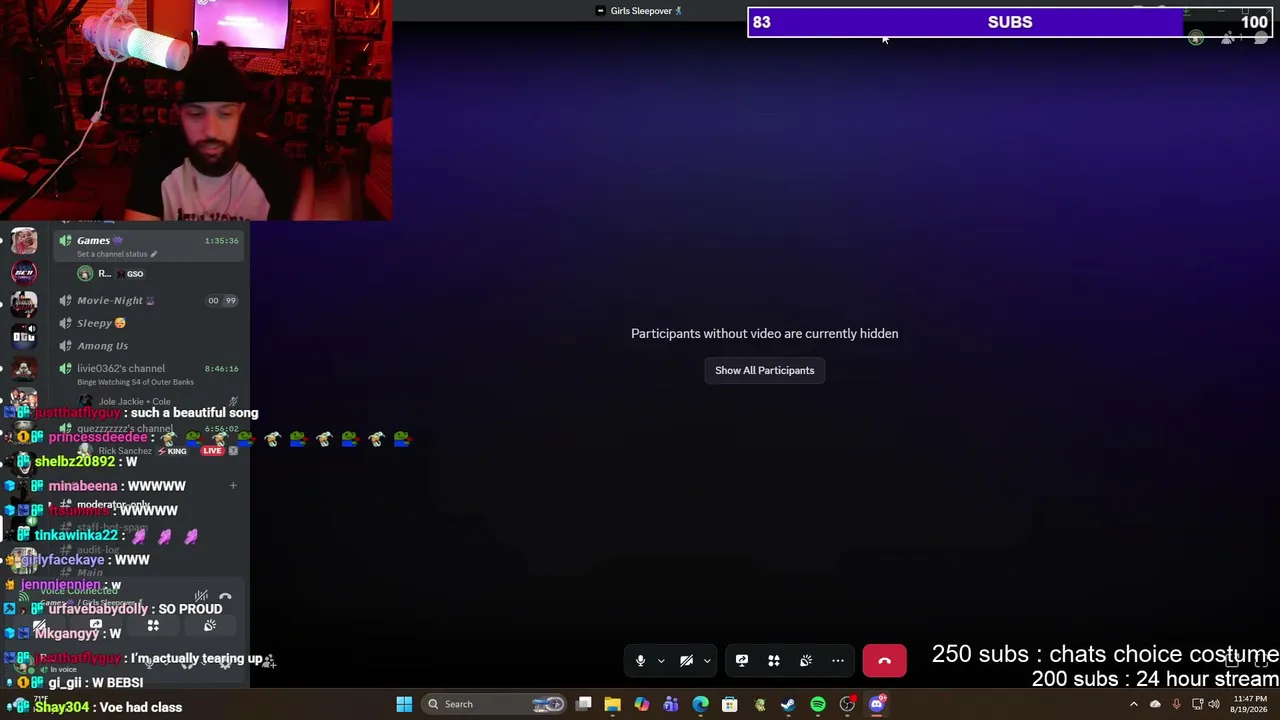The image size is (1280, 720).
Task: Click user Rick Sanchez in voice channel
Action: coord(125,451)
